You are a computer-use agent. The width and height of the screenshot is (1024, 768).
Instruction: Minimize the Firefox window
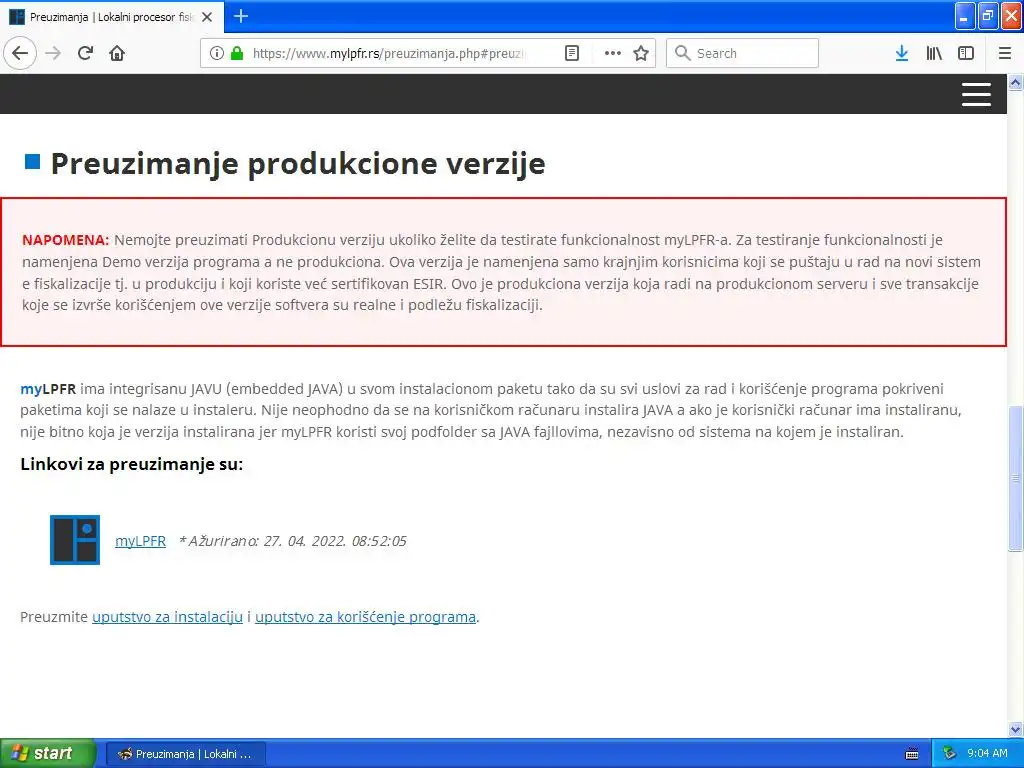965,16
